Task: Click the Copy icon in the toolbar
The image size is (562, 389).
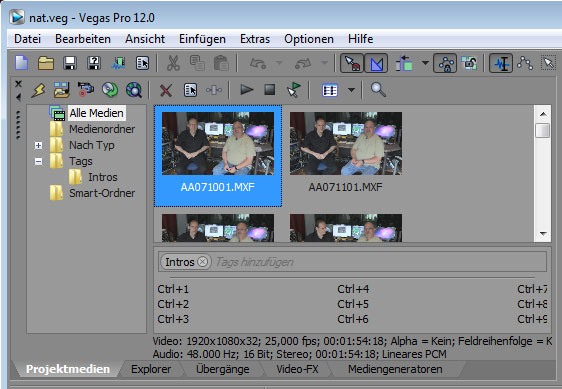Action: click(x=197, y=63)
